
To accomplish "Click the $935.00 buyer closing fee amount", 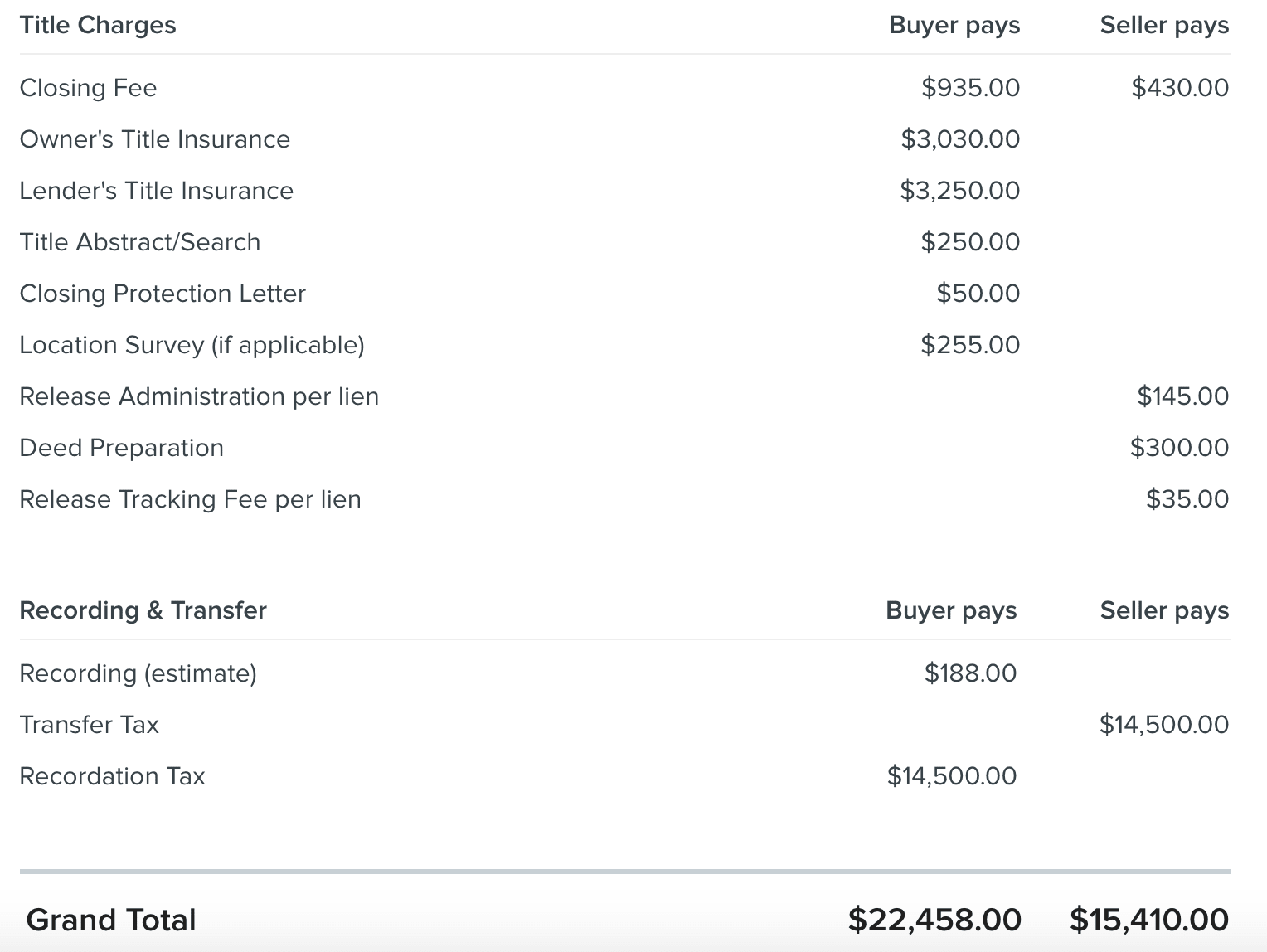I will [971, 88].
